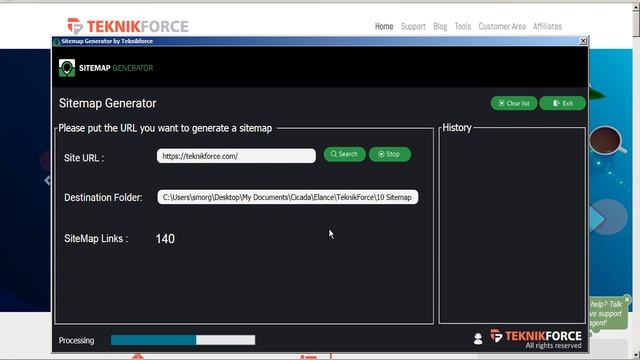Focus the Site URL field
Viewport: 640px width, 360px height.
(x=236, y=156)
